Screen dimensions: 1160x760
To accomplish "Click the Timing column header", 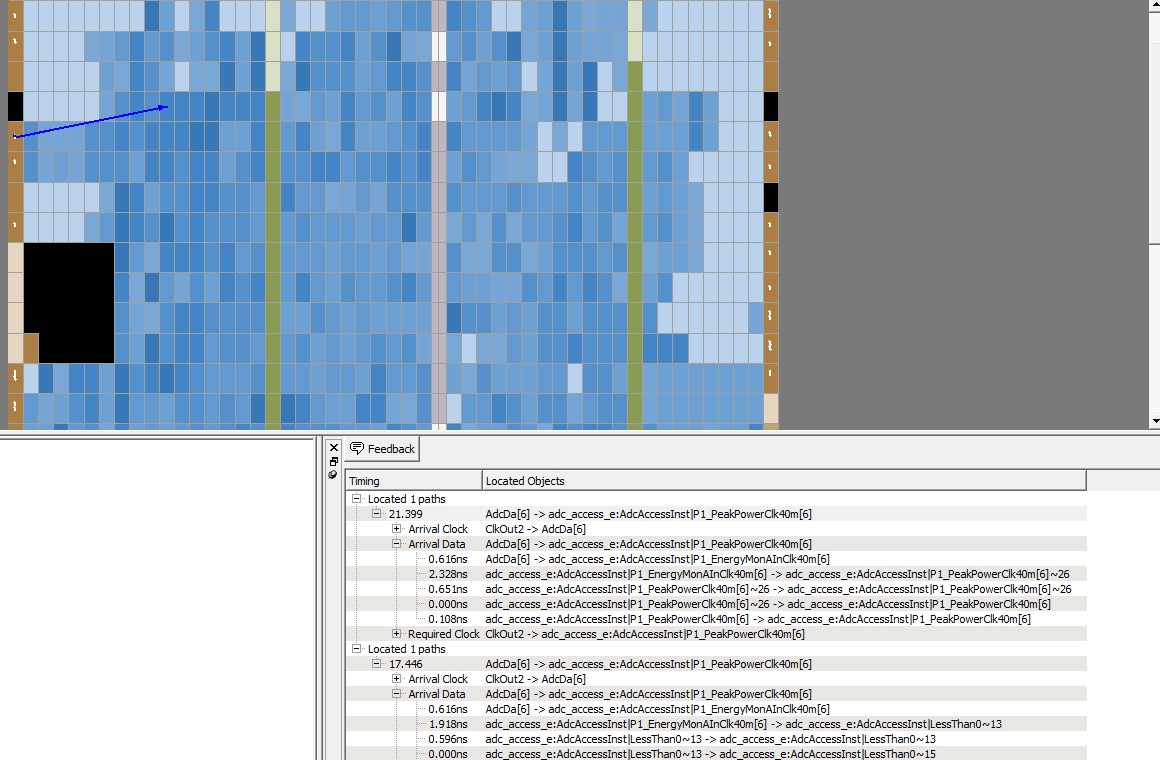I will click(x=413, y=481).
